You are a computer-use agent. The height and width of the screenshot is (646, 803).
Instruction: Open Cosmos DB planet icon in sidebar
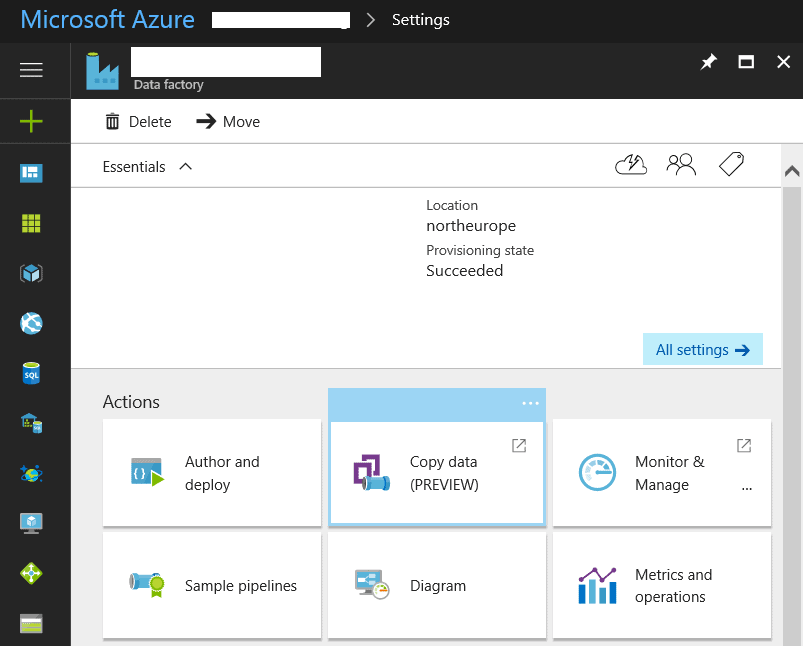pos(31,473)
